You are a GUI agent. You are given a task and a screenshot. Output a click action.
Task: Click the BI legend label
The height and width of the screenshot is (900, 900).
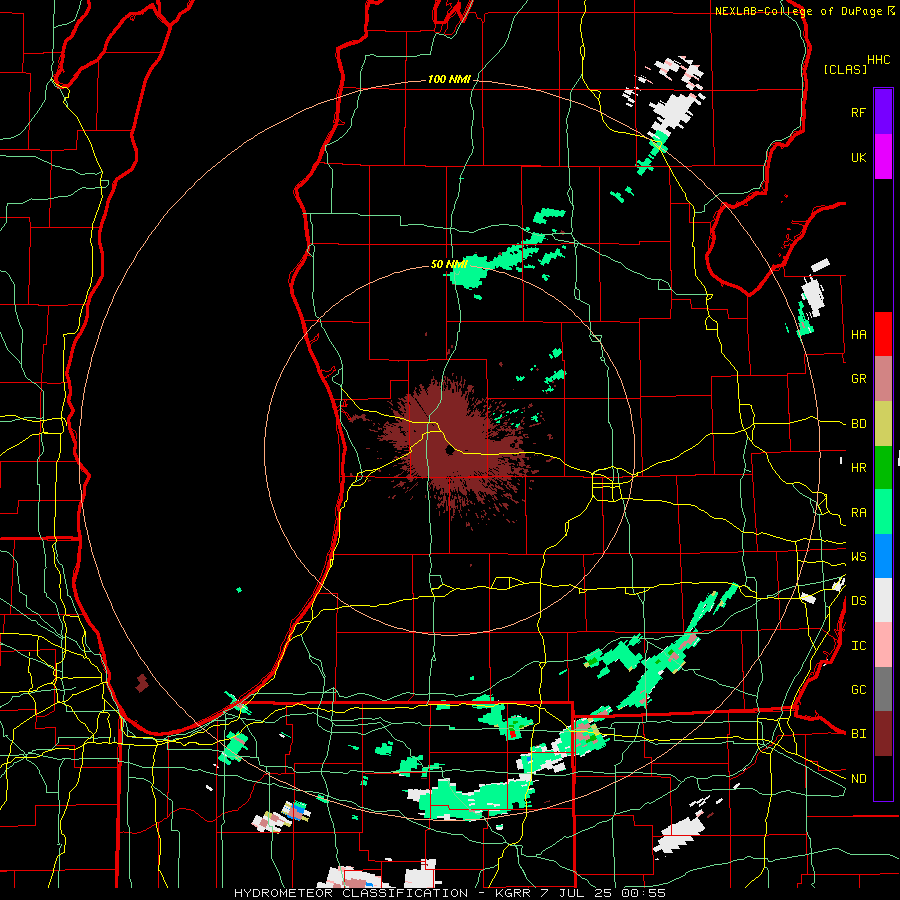(x=858, y=734)
